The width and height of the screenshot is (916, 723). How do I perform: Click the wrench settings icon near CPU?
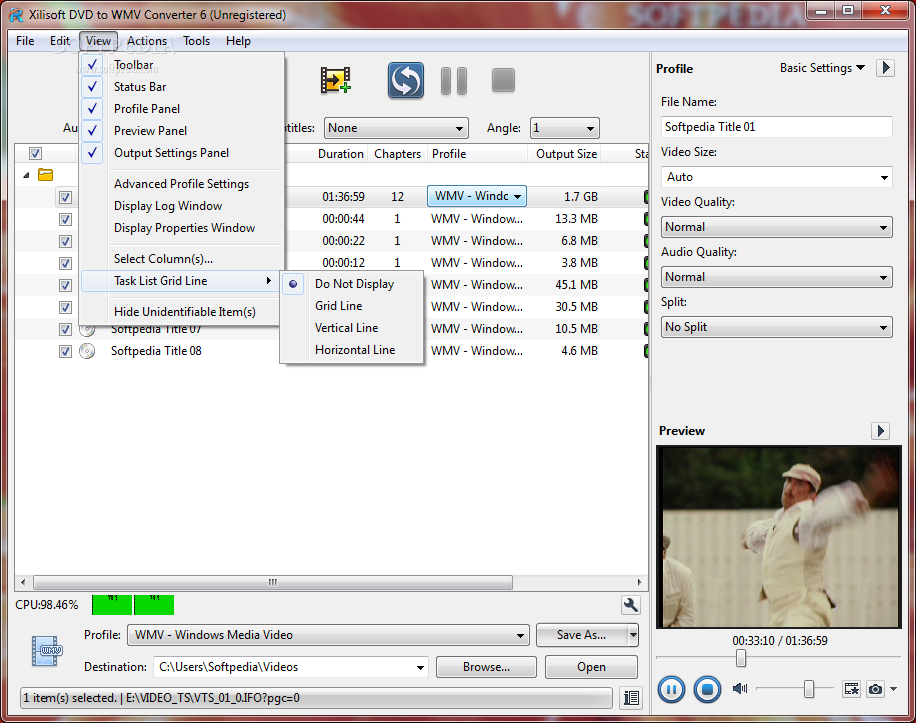[630, 605]
